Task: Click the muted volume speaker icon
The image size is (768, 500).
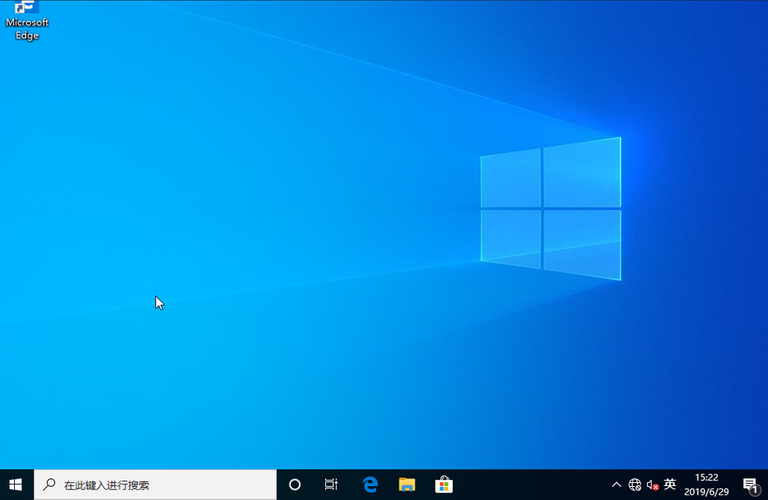Action: click(652, 485)
